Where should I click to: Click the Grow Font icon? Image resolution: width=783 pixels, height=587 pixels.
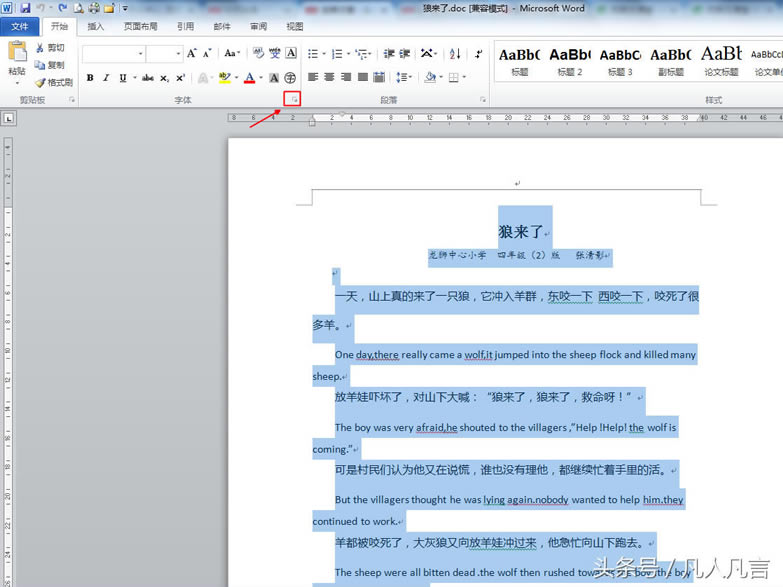[x=192, y=53]
